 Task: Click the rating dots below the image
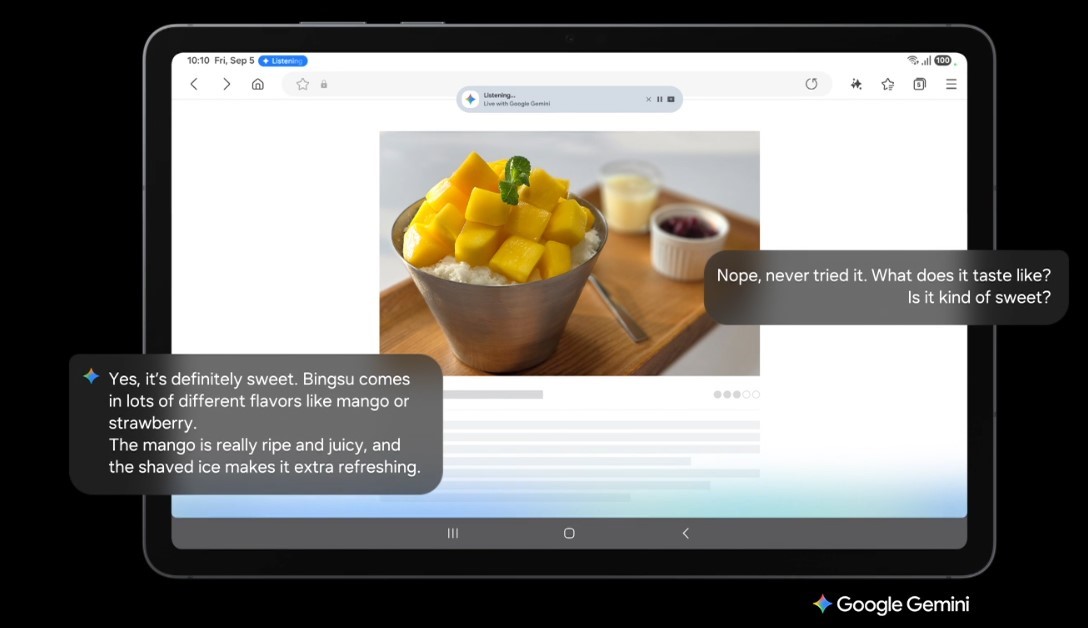(736, 395)
